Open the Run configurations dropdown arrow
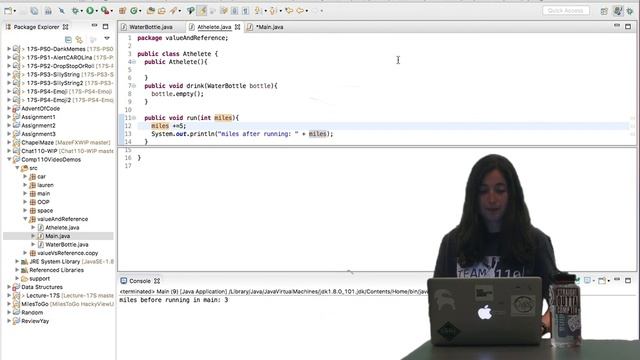 (96, 11)
